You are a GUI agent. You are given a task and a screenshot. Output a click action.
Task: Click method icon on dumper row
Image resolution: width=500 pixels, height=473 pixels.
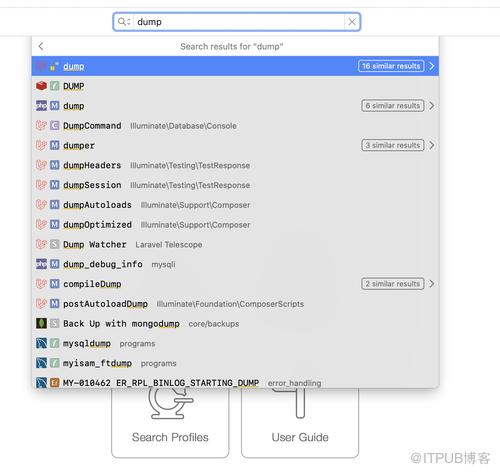(55, 145)
